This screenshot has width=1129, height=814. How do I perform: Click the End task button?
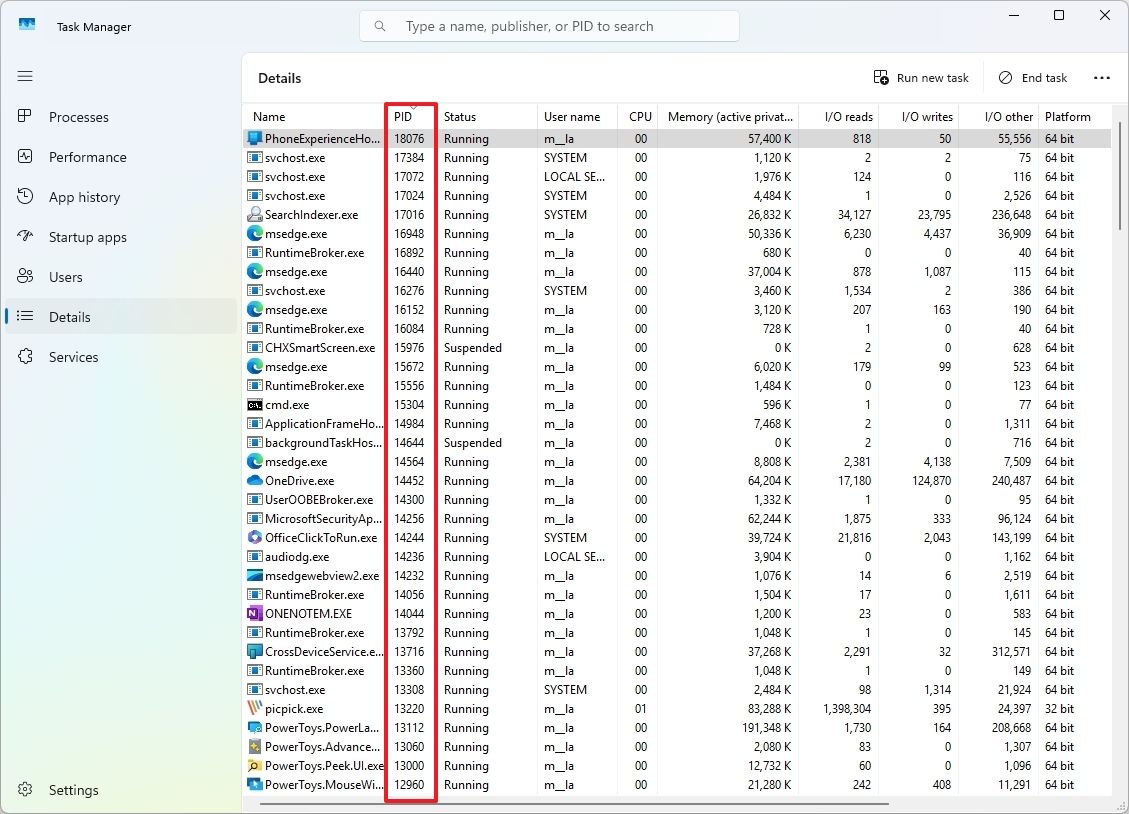click(1032, 77)
